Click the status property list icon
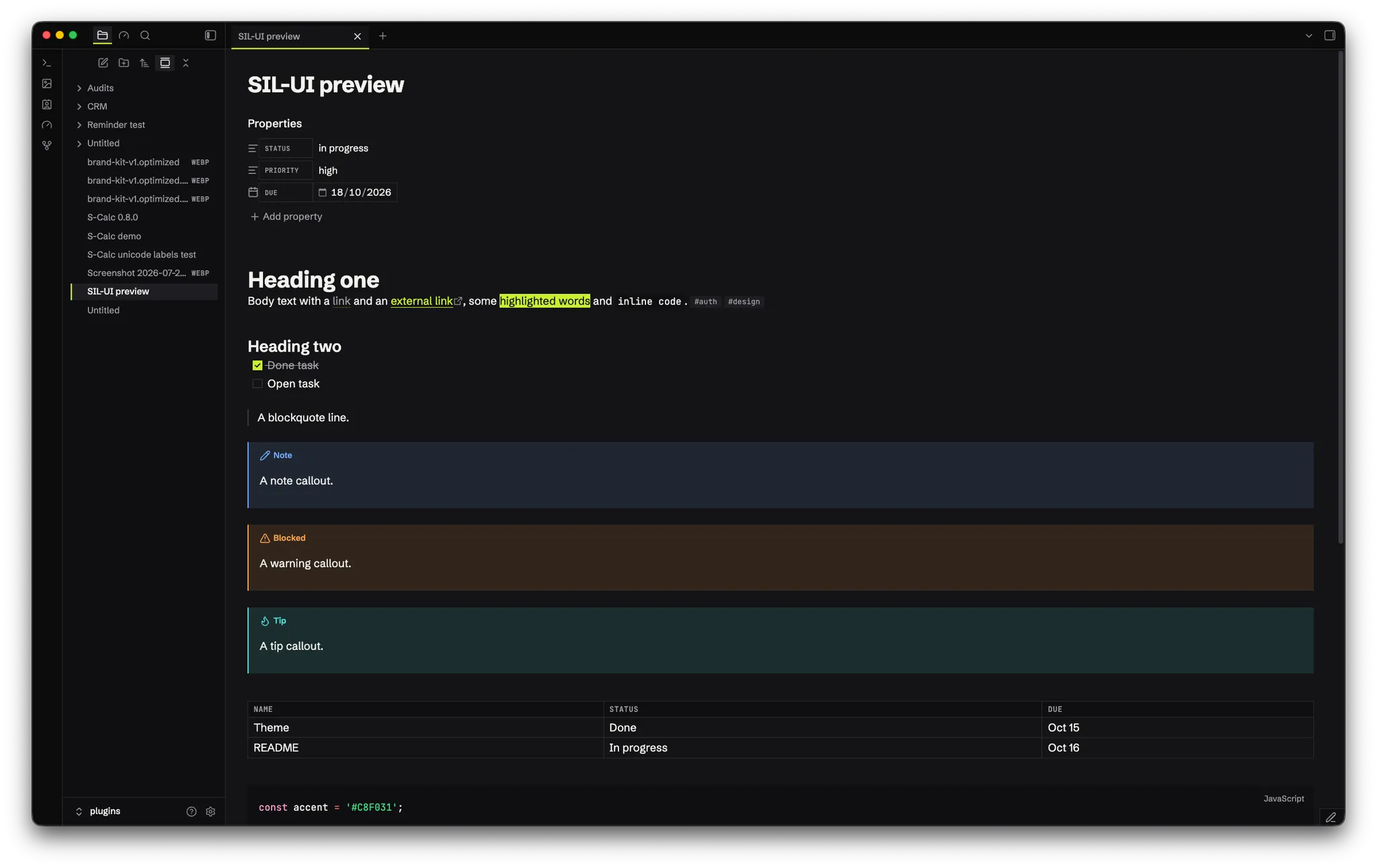 pos(253,149)
